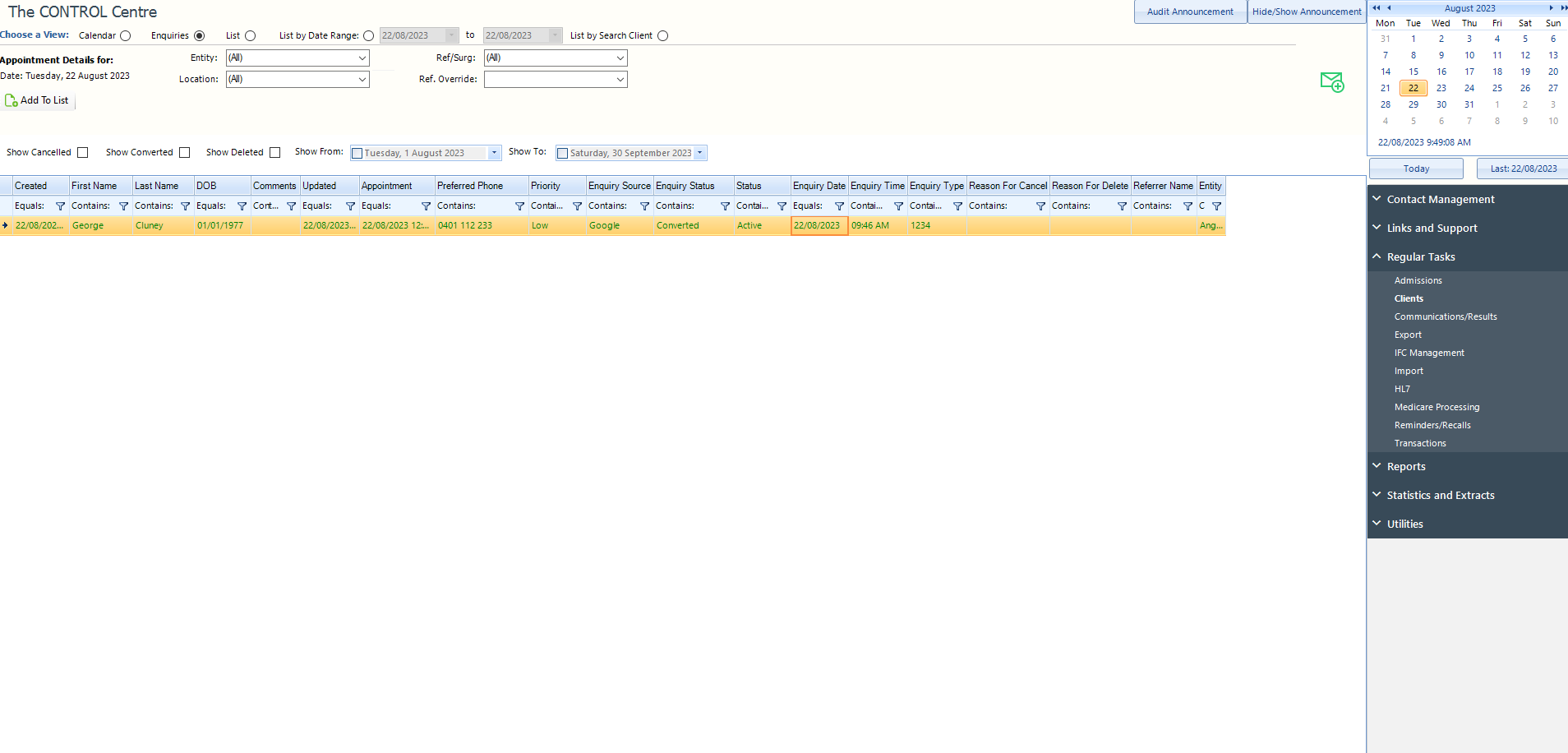
Task: Open the Reason For Delete filter icon
Action: point(1122,206)
